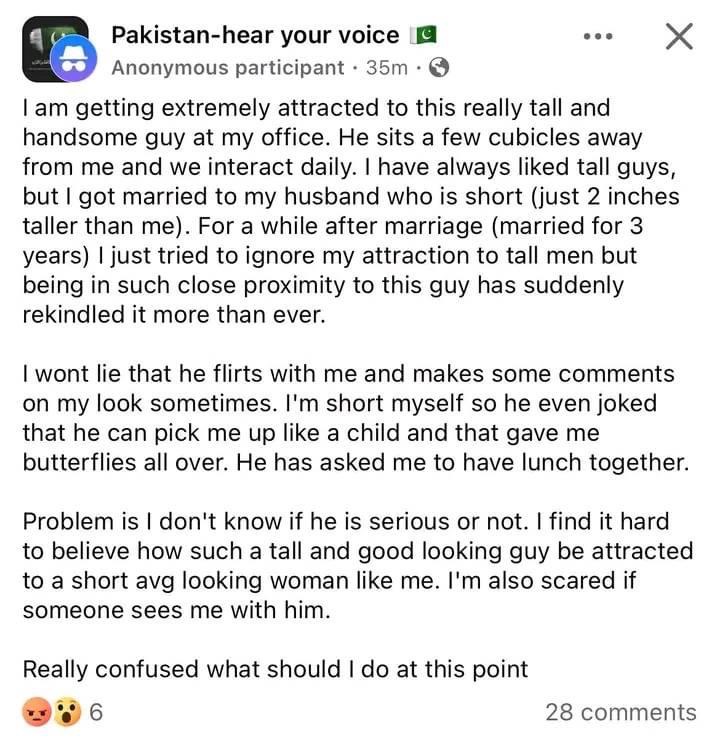Click the Anonymous participant label
The height and width of the screenshot is (753, 720).
click(227, 68)
